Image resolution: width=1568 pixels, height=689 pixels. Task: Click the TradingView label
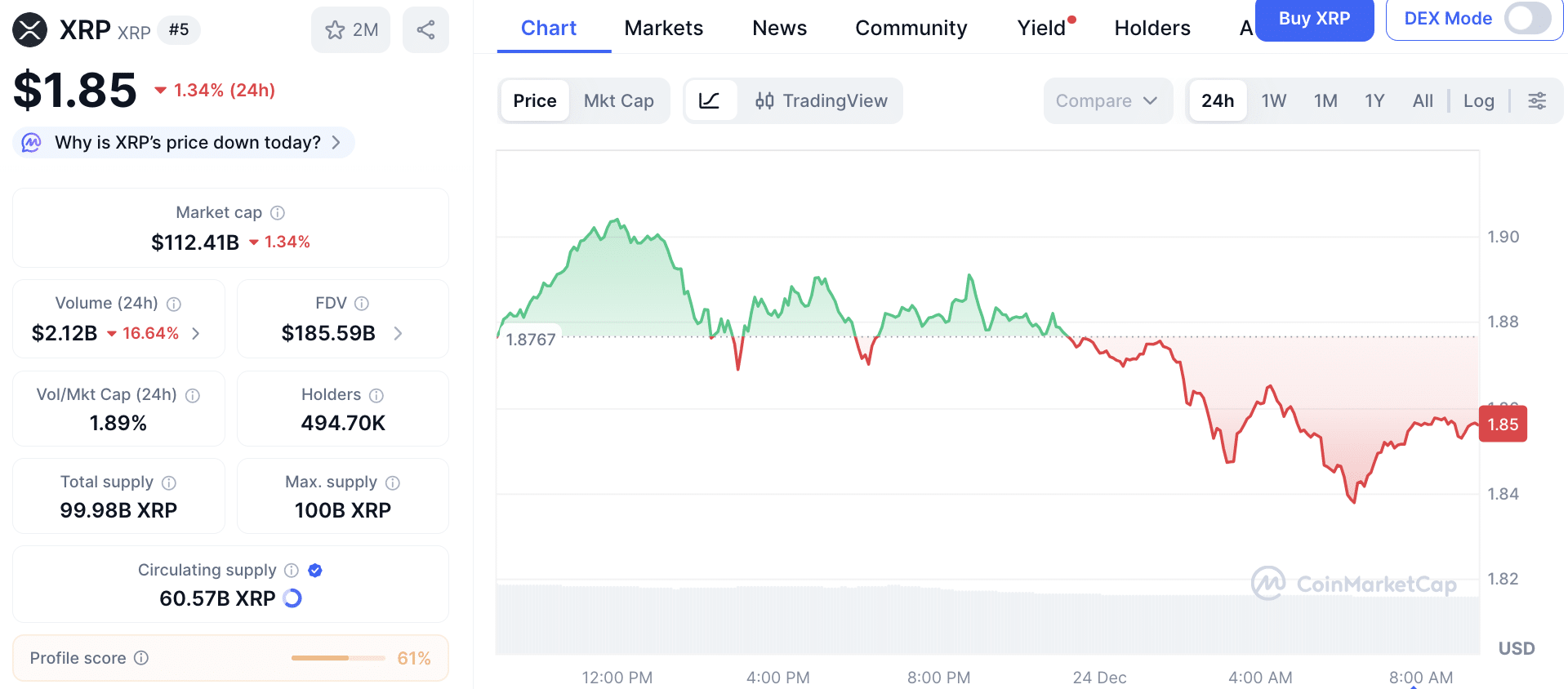(835, 100)
